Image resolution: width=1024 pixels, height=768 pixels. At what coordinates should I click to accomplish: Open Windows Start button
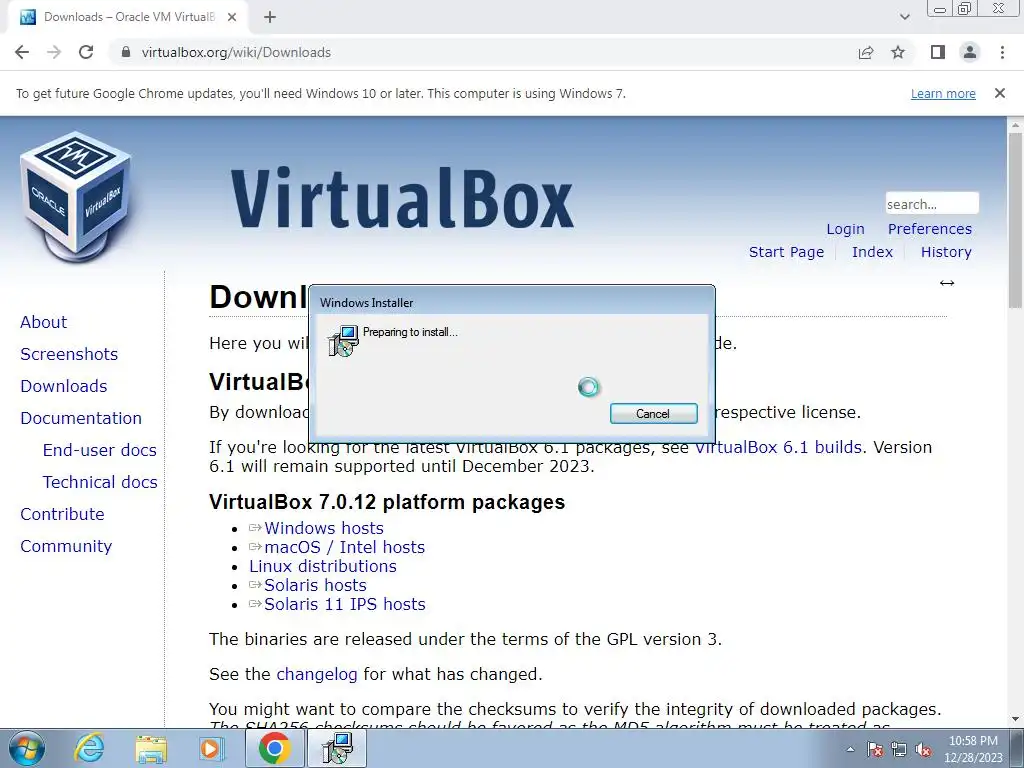(27, 748)
